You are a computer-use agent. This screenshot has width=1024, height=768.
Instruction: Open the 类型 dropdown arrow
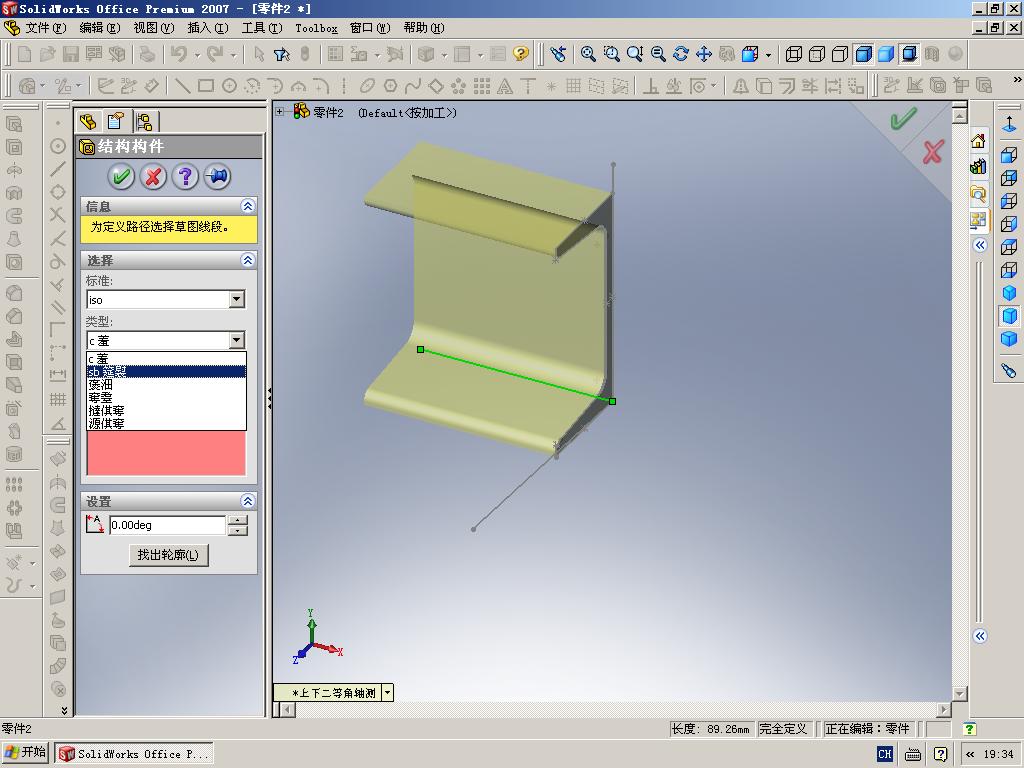click(237, 340)
